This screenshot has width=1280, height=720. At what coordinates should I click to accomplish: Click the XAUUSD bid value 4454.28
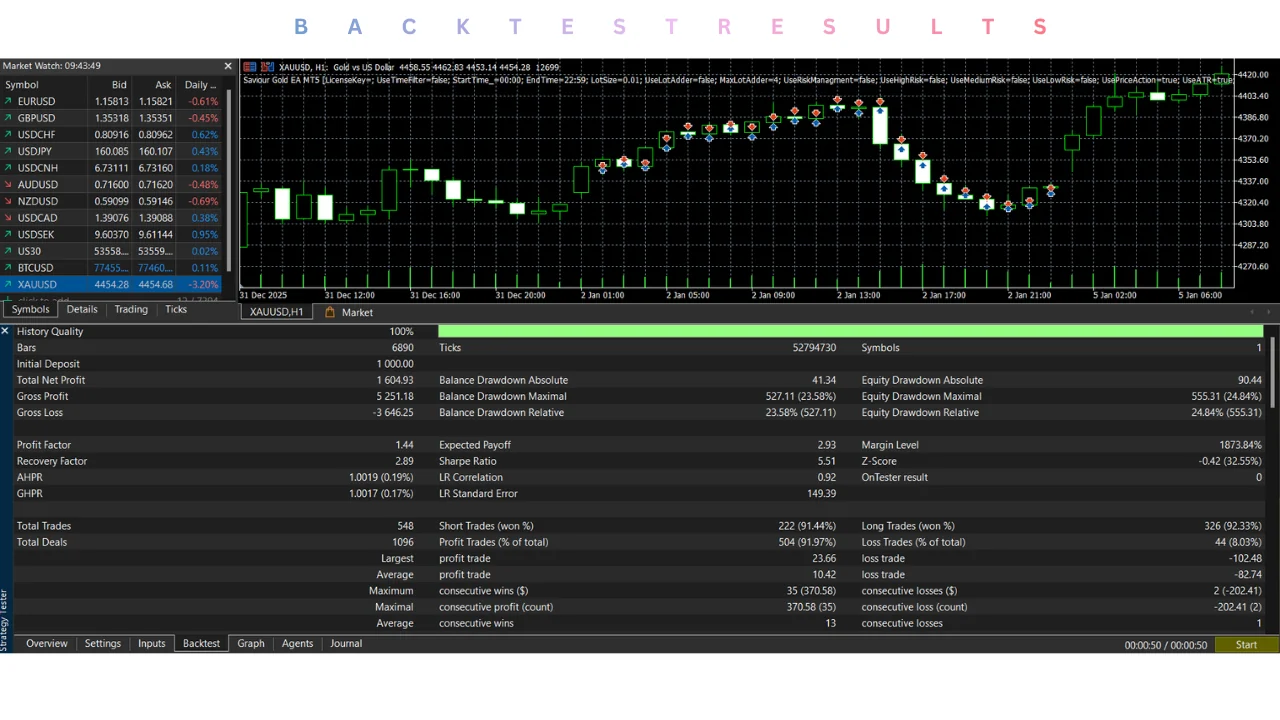point(111,285)
